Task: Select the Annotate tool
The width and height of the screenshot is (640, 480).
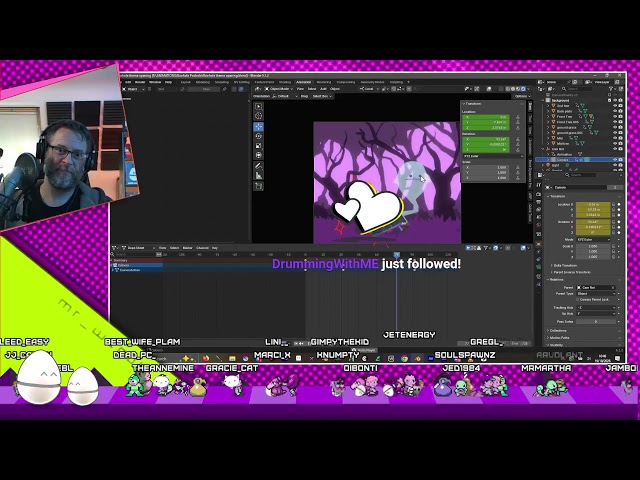Action: point(258,166)
